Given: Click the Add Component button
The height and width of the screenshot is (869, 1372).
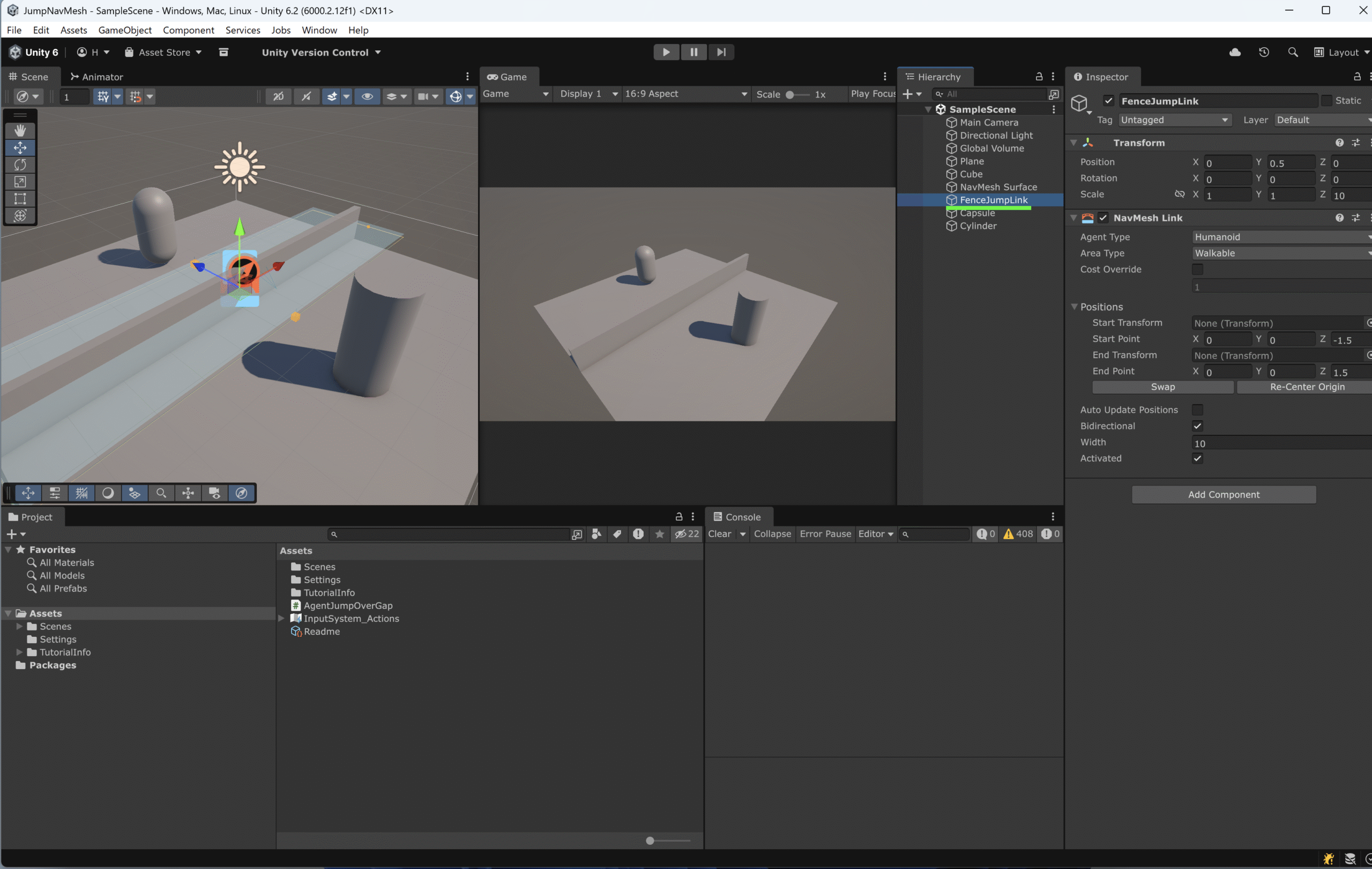Looking at the screenshot, I should click(1224, 494).
